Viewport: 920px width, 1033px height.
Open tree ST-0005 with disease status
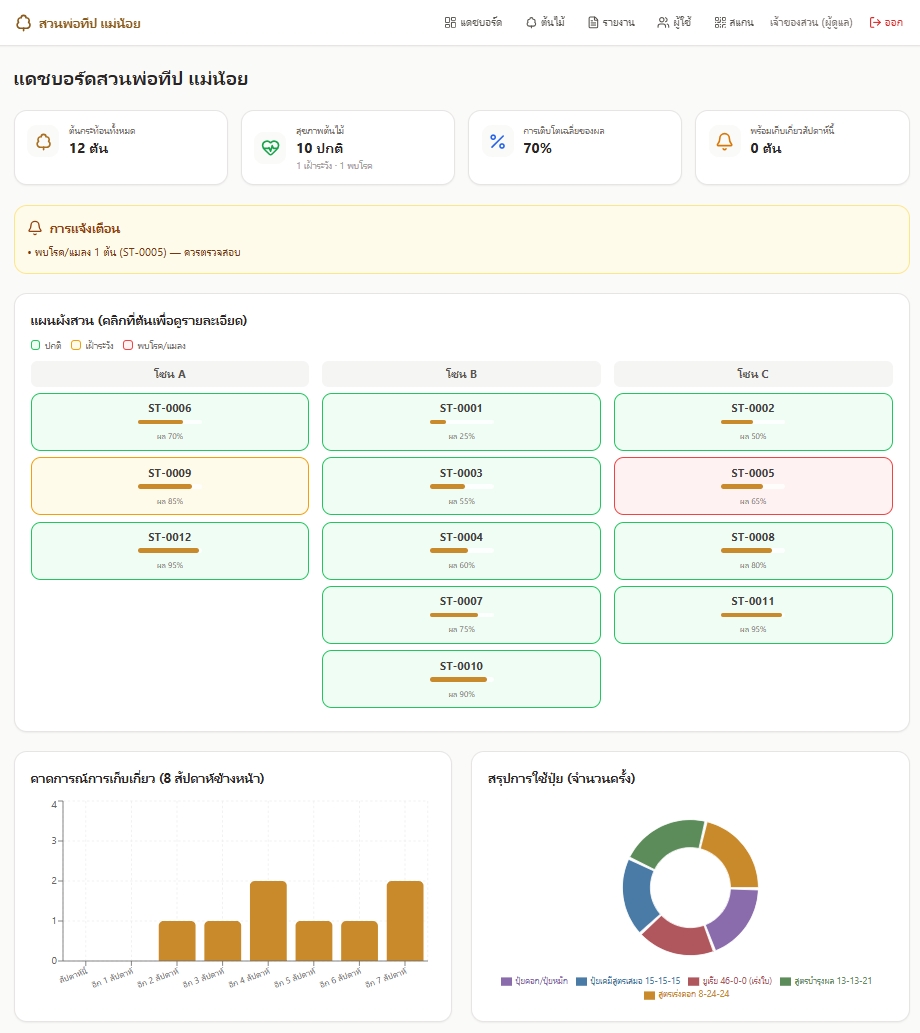753,486
